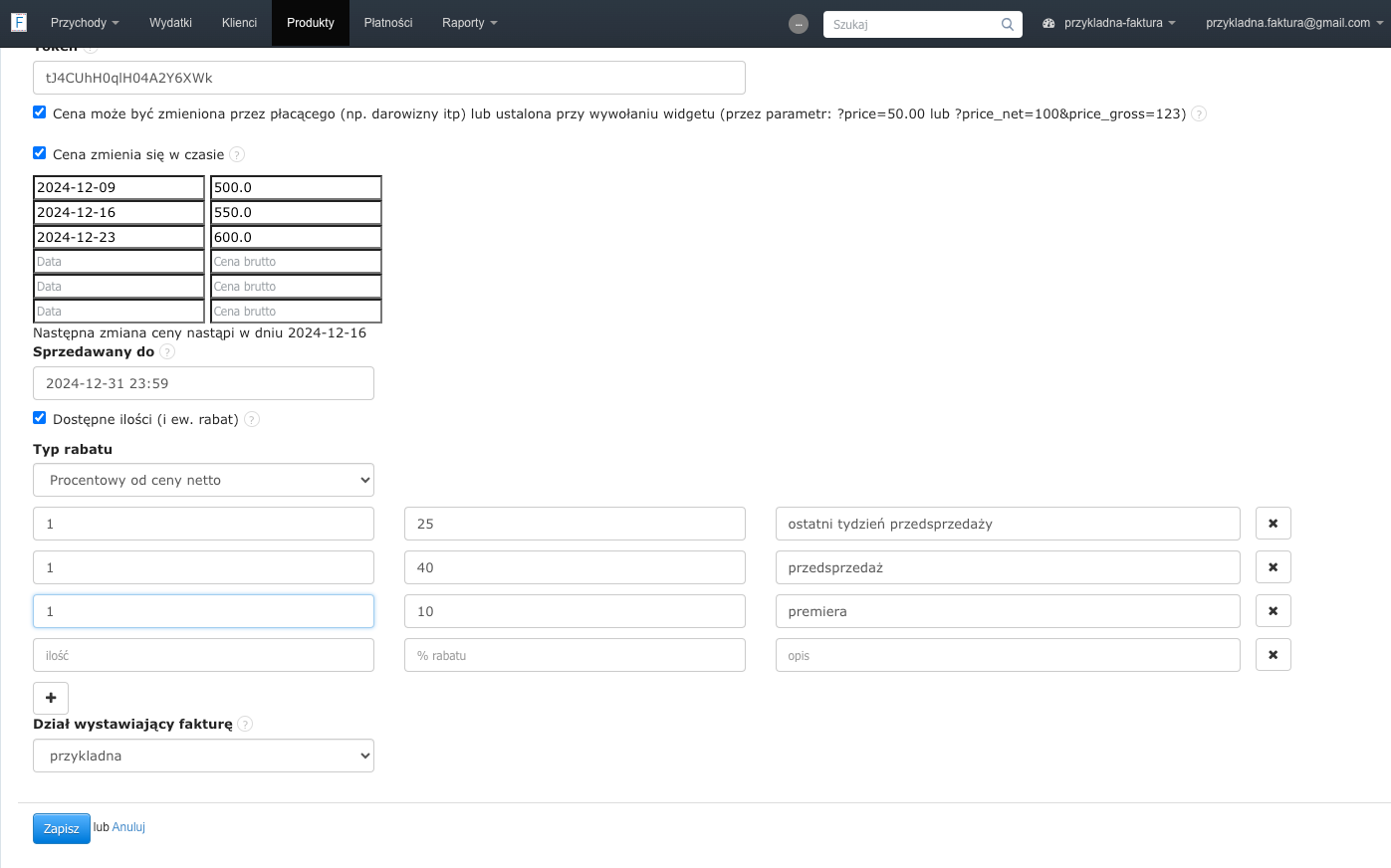Click the gray status bubble icon beside search
Viewport: 1391px width, 868px height.
coord(799,24)
